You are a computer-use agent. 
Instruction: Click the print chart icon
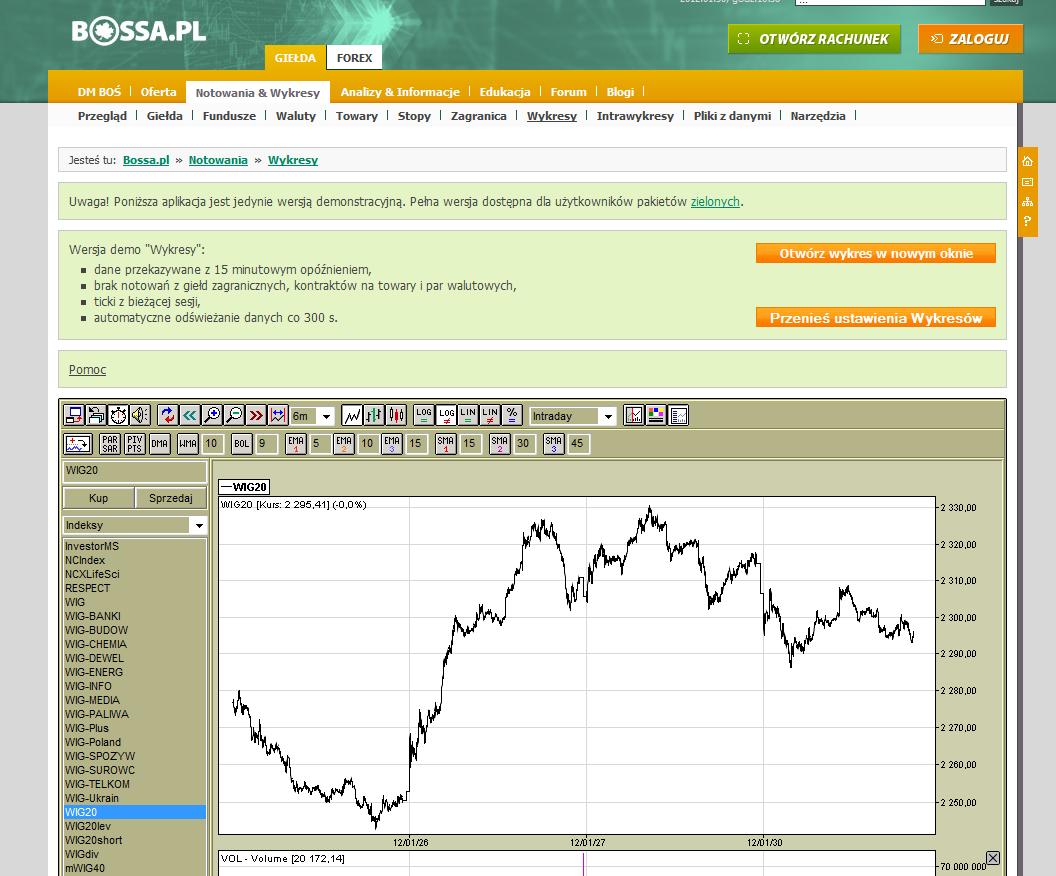pos(96,415)
